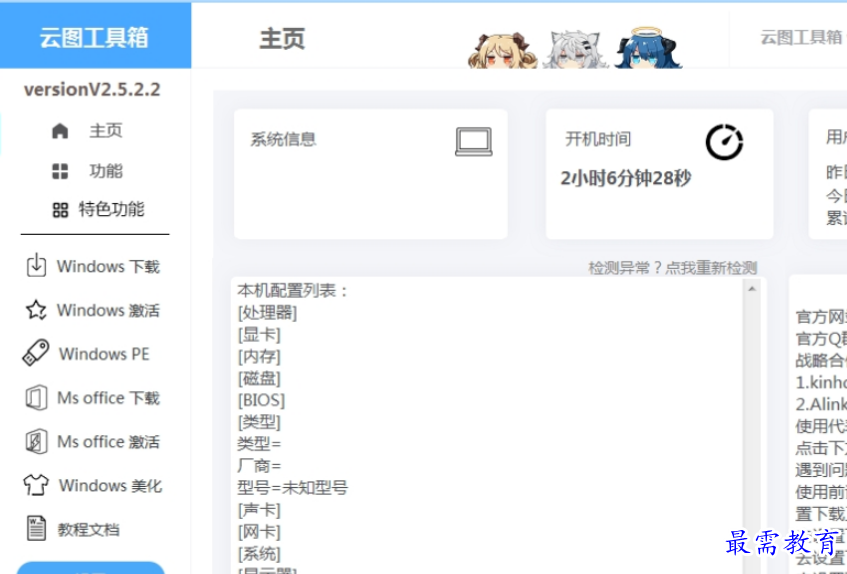This screenshot has height=574, width=847.
Task: Click the 系统信息 card title
Action: pos(283,139)
